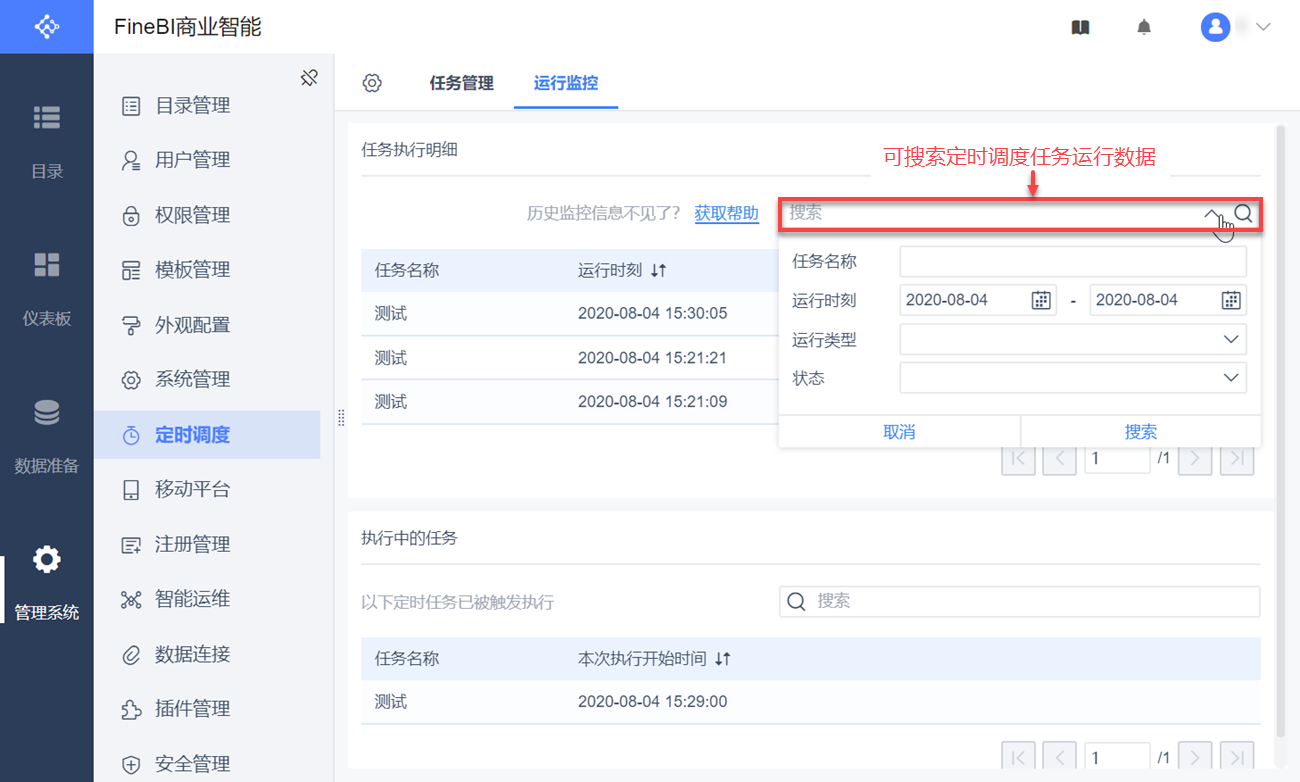Sort by 本次执行开始时间 column
Viewport: 1300px width, 782px height.
coord(723,659)
